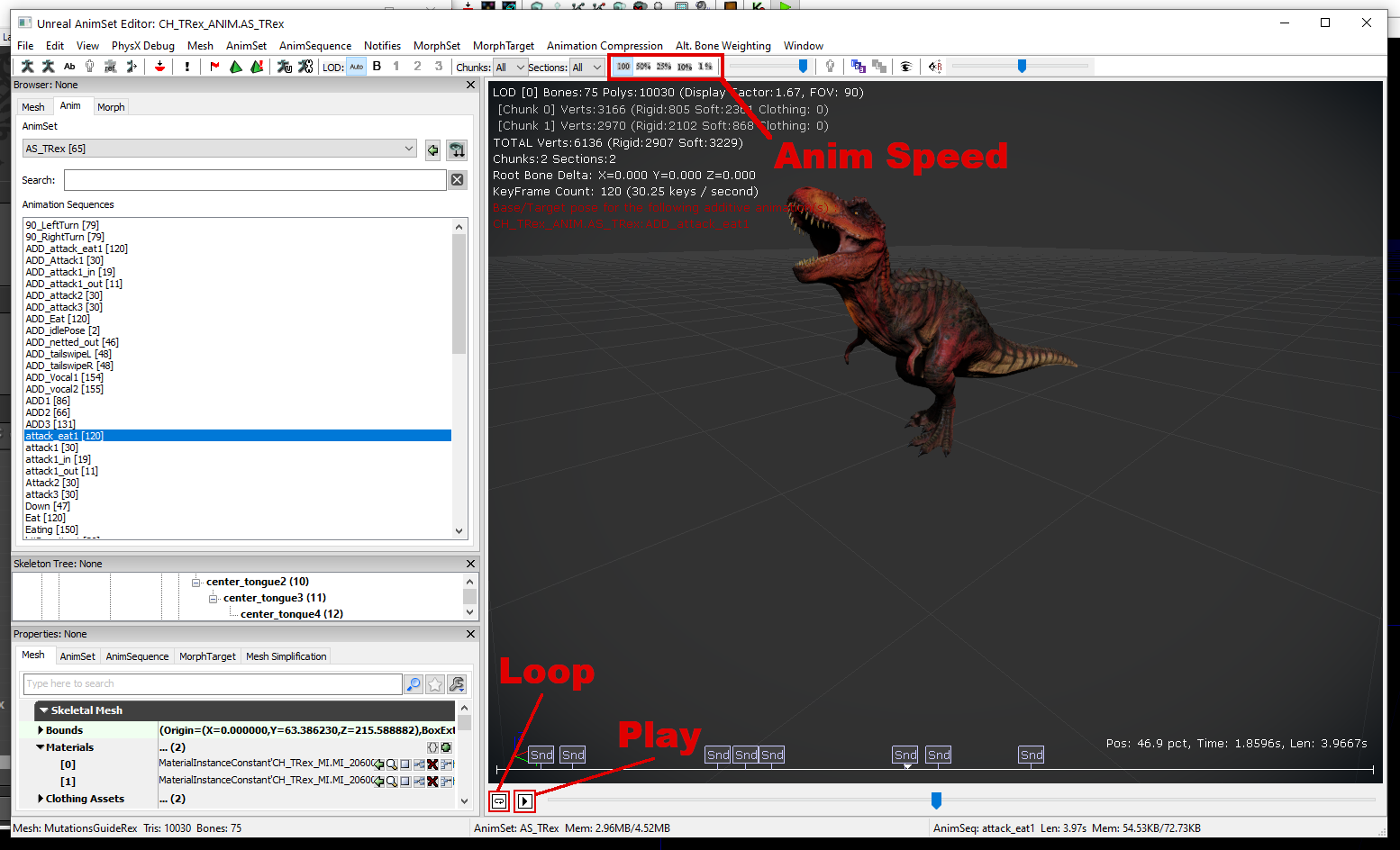Screen dimensions: 1400x850
Task: Open the File menu
Action: (25, 46)
